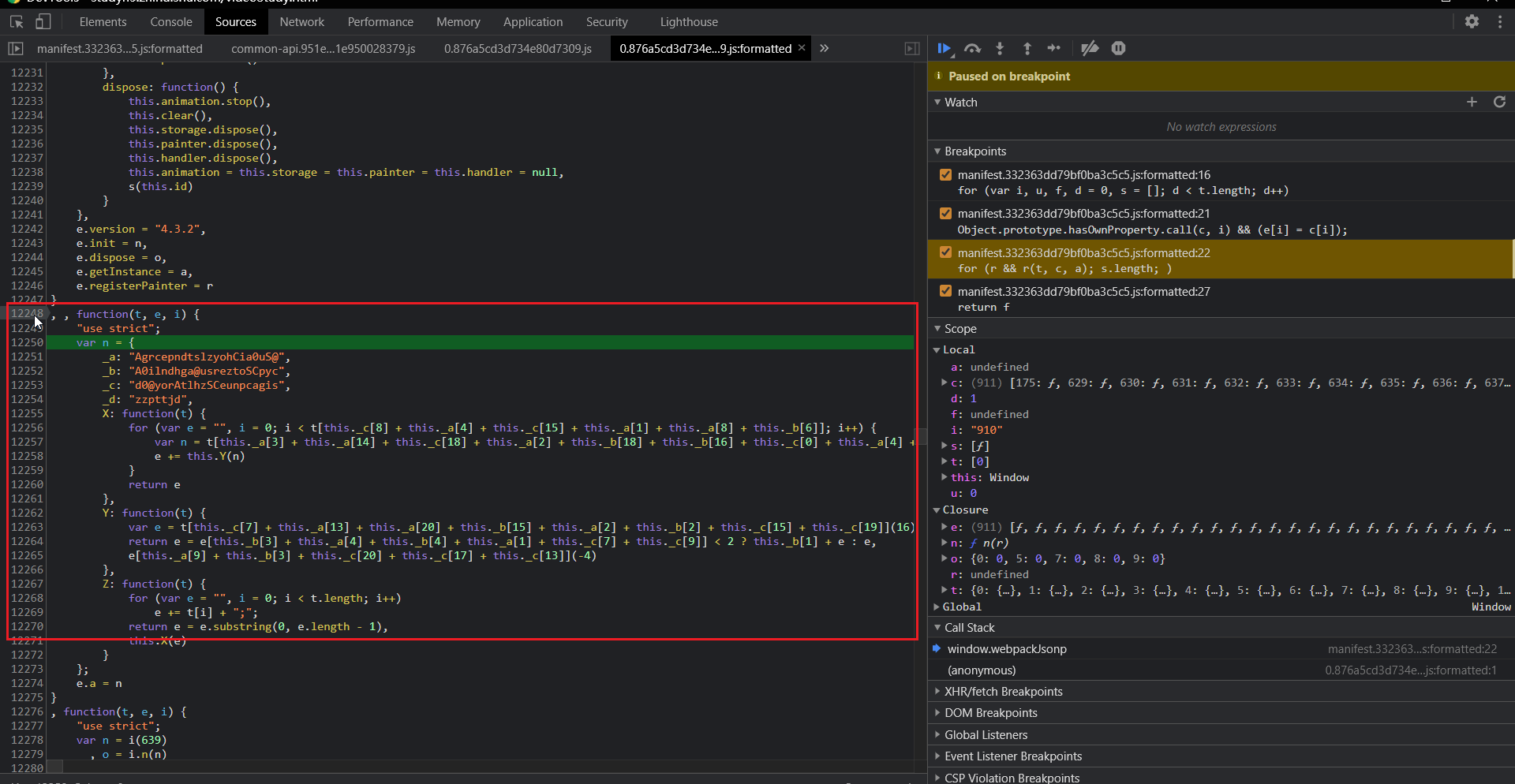Click Step out of current function icon
The width and height of the screenshot is (1515, 784).
point(1027,49)
